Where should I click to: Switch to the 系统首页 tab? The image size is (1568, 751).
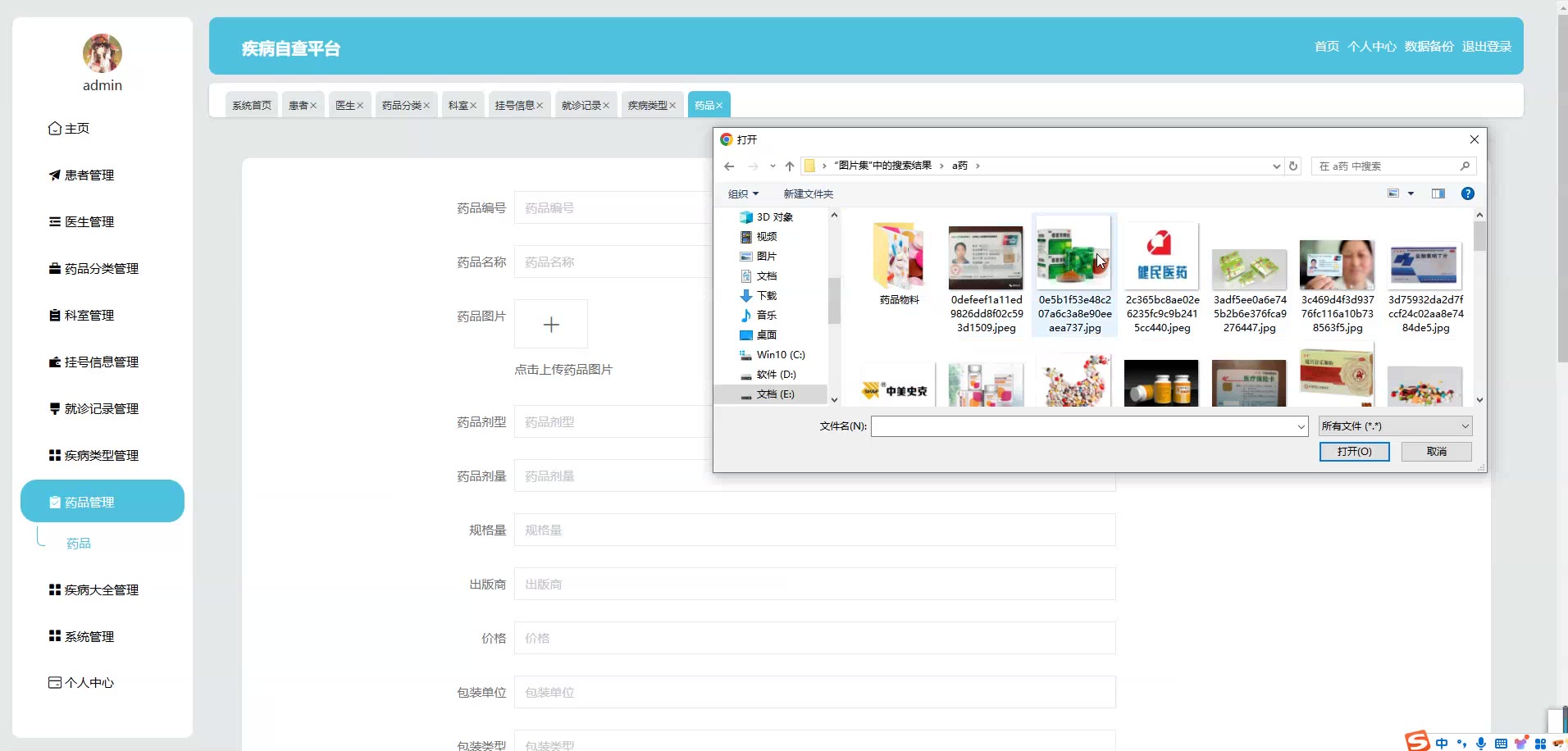252,105
